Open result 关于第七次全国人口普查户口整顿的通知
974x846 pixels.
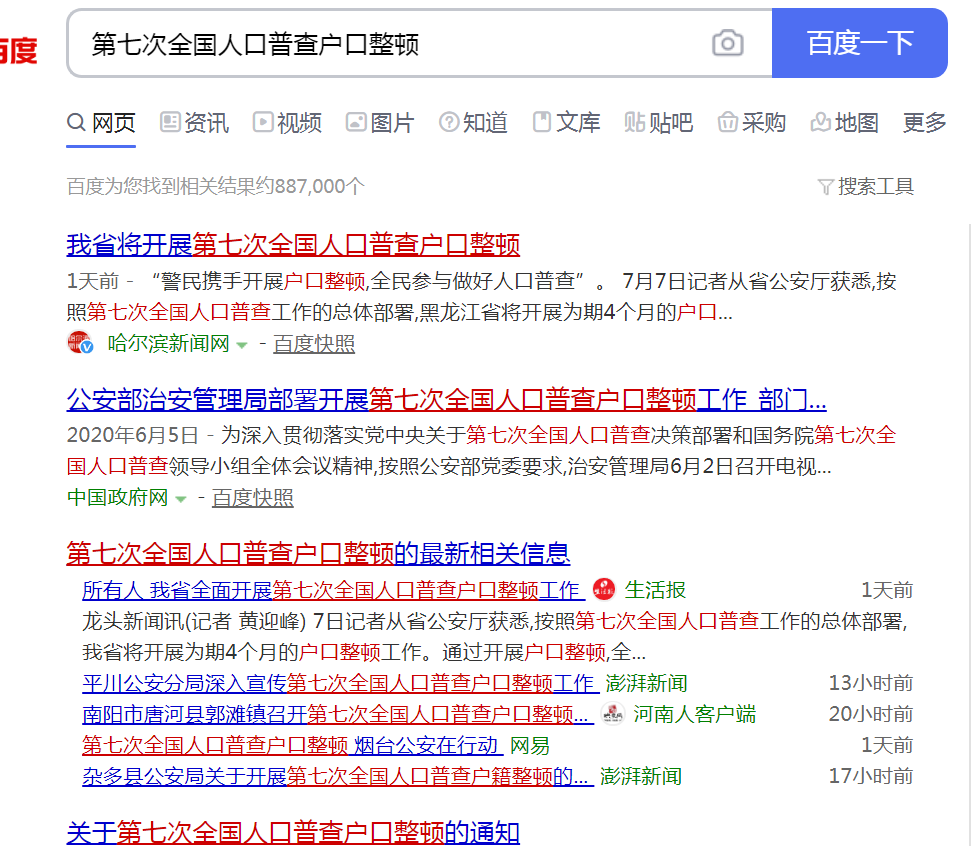(x=293, y=832)
